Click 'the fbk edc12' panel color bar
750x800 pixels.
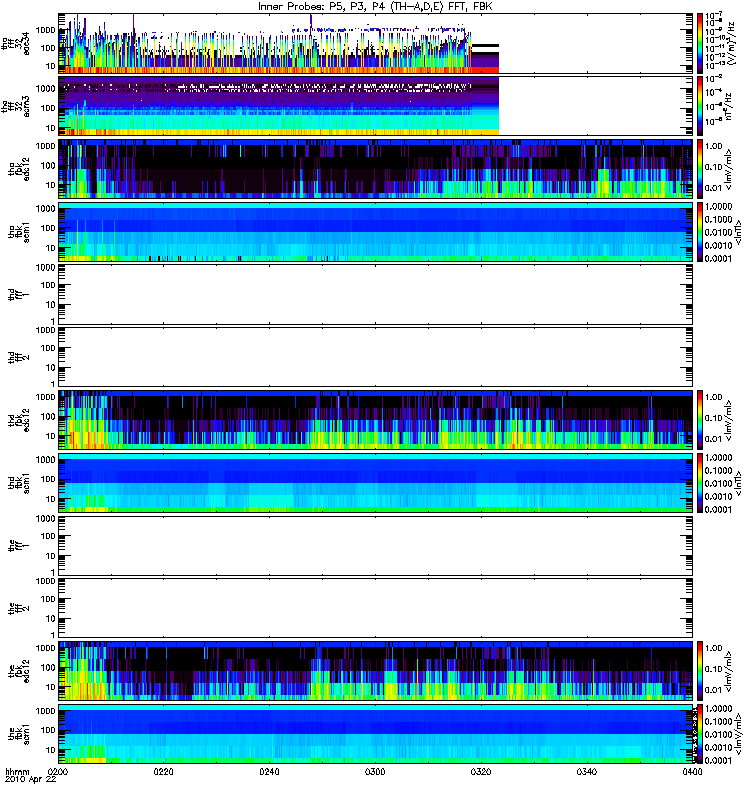click(x=700, y=671)
